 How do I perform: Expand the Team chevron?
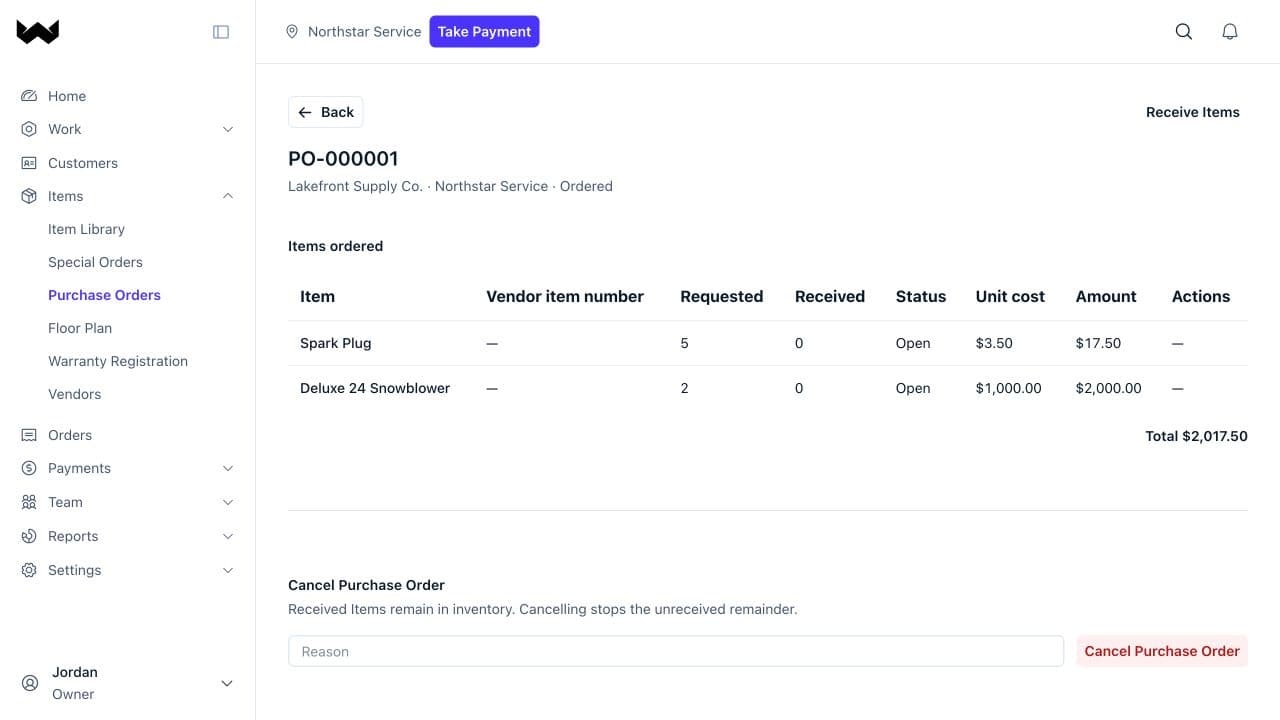click(x=227, y=502)
